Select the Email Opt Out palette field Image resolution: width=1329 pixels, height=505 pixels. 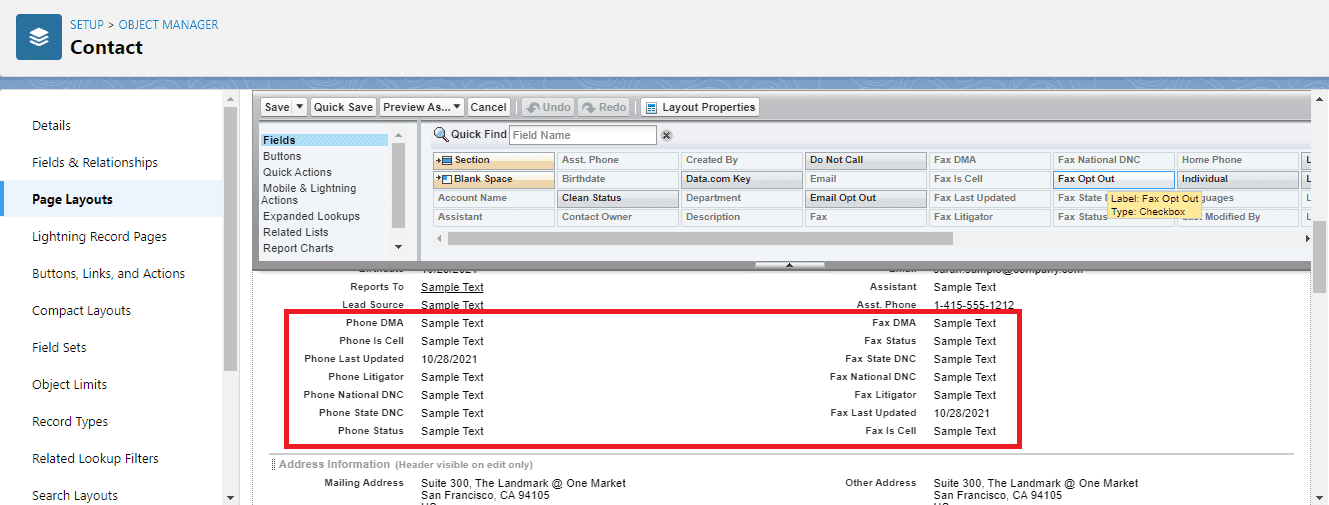tap(865, 198)
